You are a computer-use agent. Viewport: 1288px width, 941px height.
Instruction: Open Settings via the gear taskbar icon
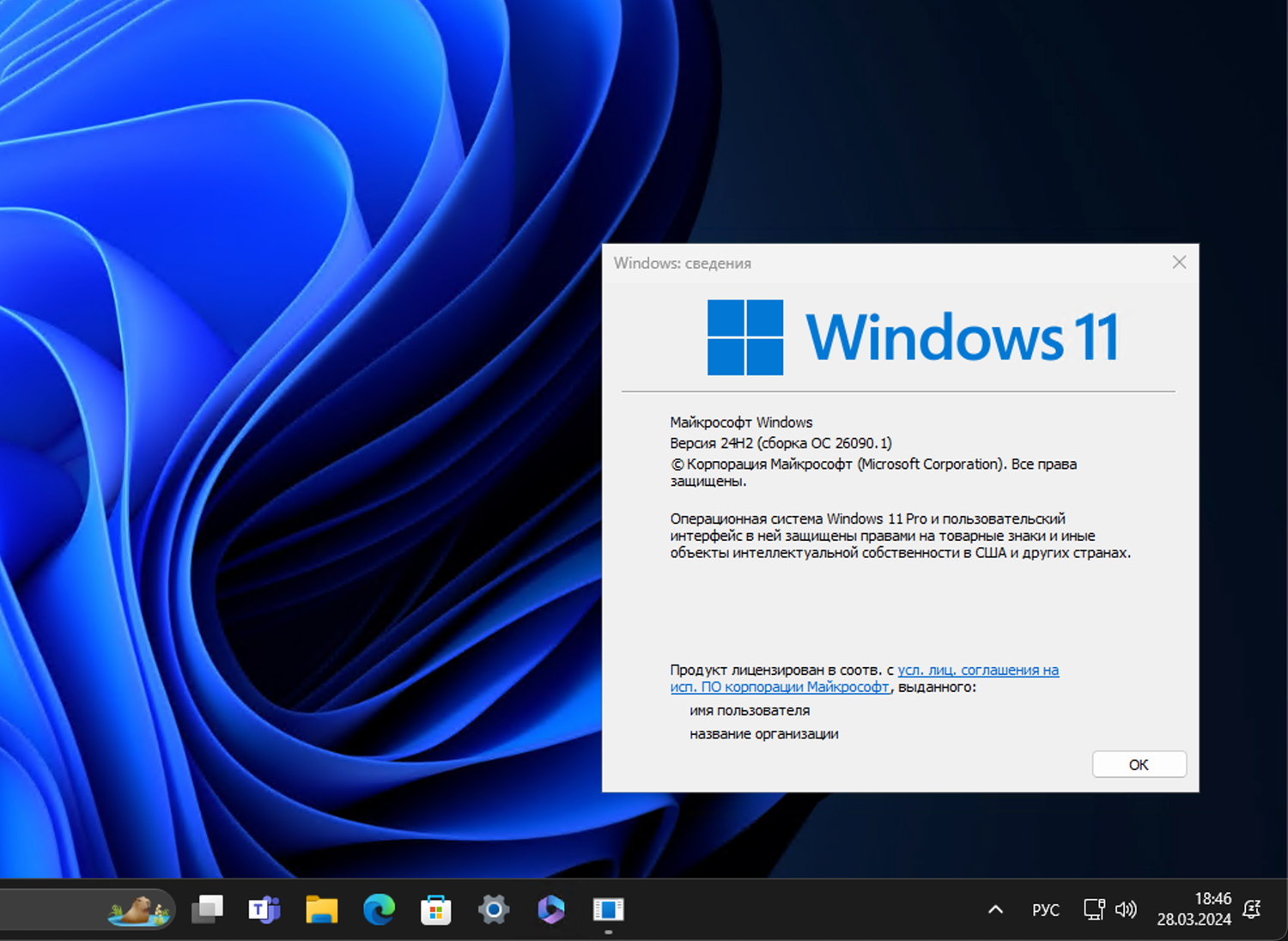coord(494,910)
